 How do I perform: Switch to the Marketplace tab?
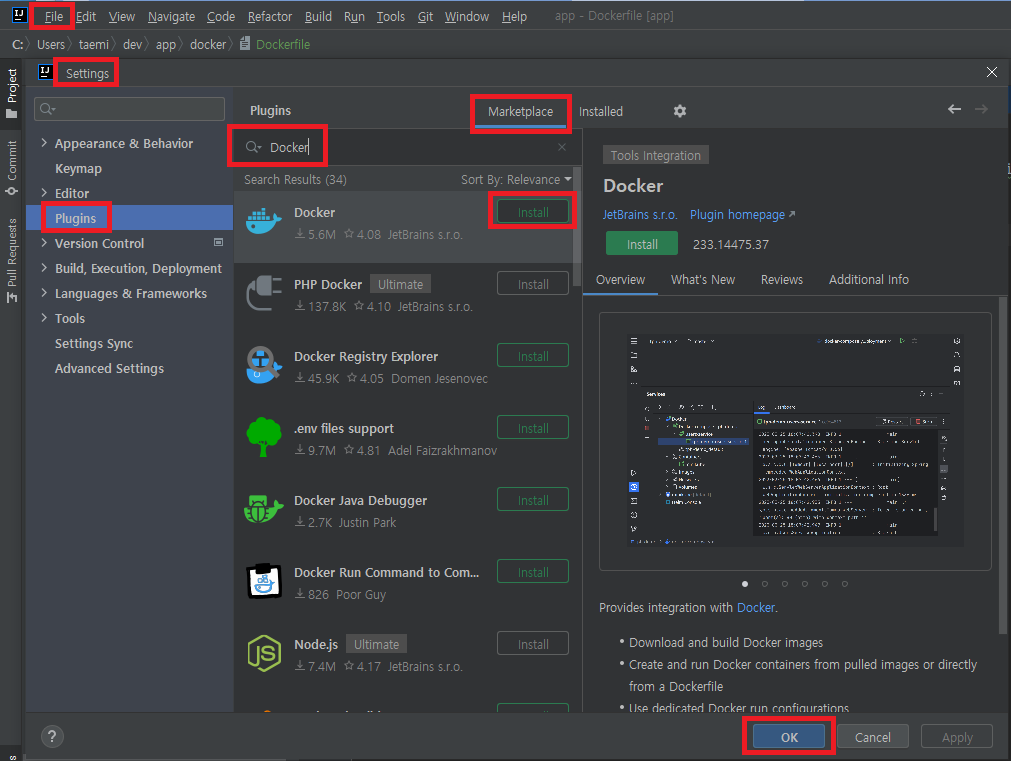tap(520, 112)
